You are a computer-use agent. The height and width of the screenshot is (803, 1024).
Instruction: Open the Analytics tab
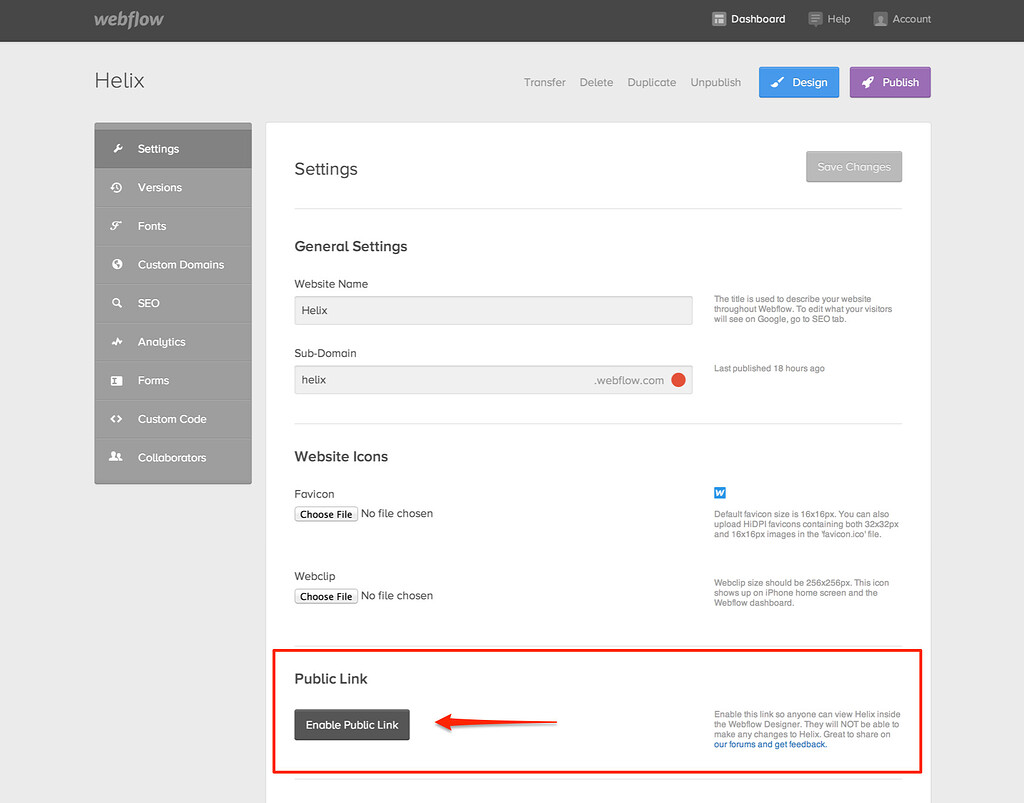point(173,341)
